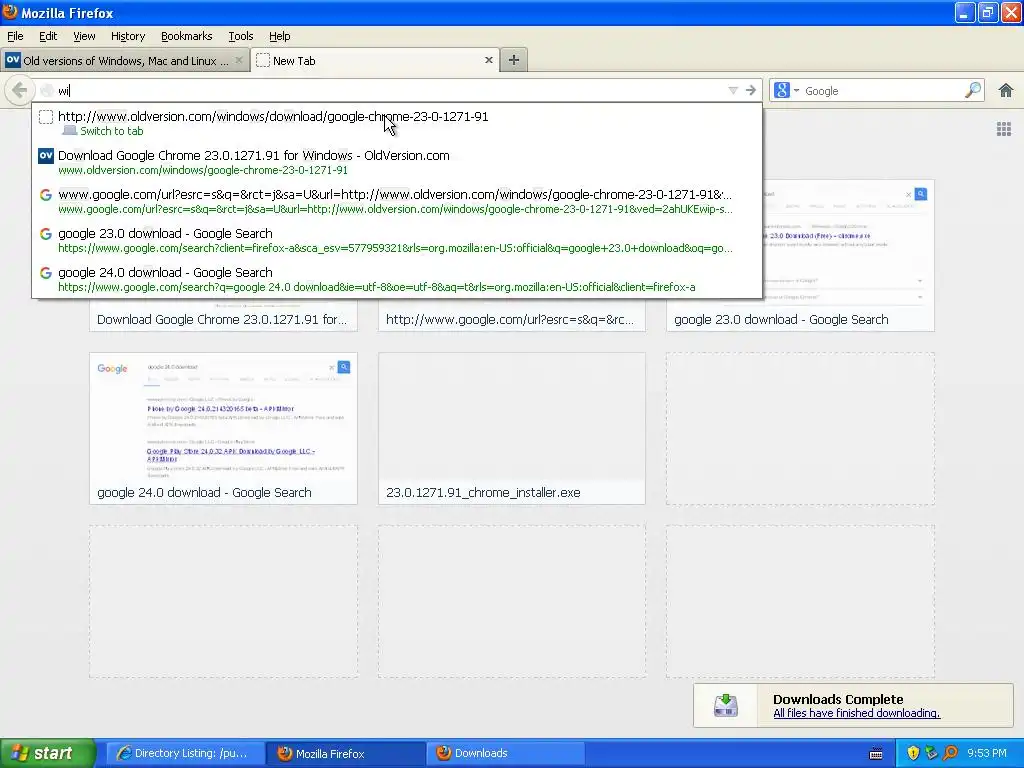Open the Home page icon
Image resolution: width=1024 pixels, height=768 pixels.
click(x=1005, y=90)
